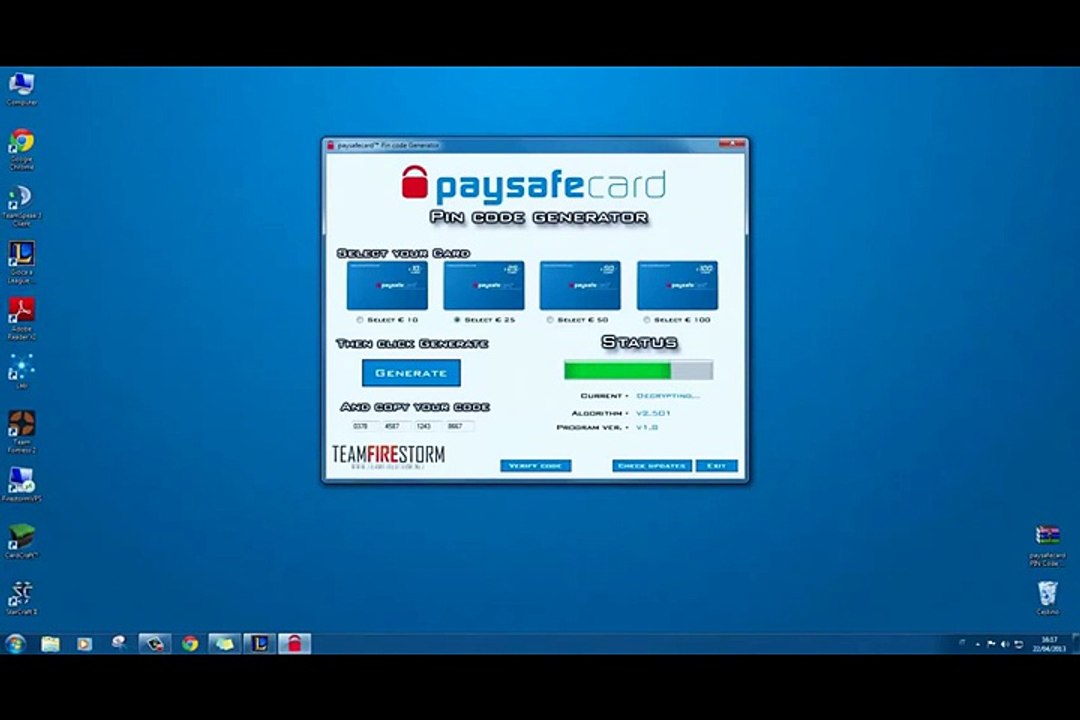The image size is (1080, 720).
Task: Open the League of Legends desktop shortcut
Action: click(x=21, y=262)
